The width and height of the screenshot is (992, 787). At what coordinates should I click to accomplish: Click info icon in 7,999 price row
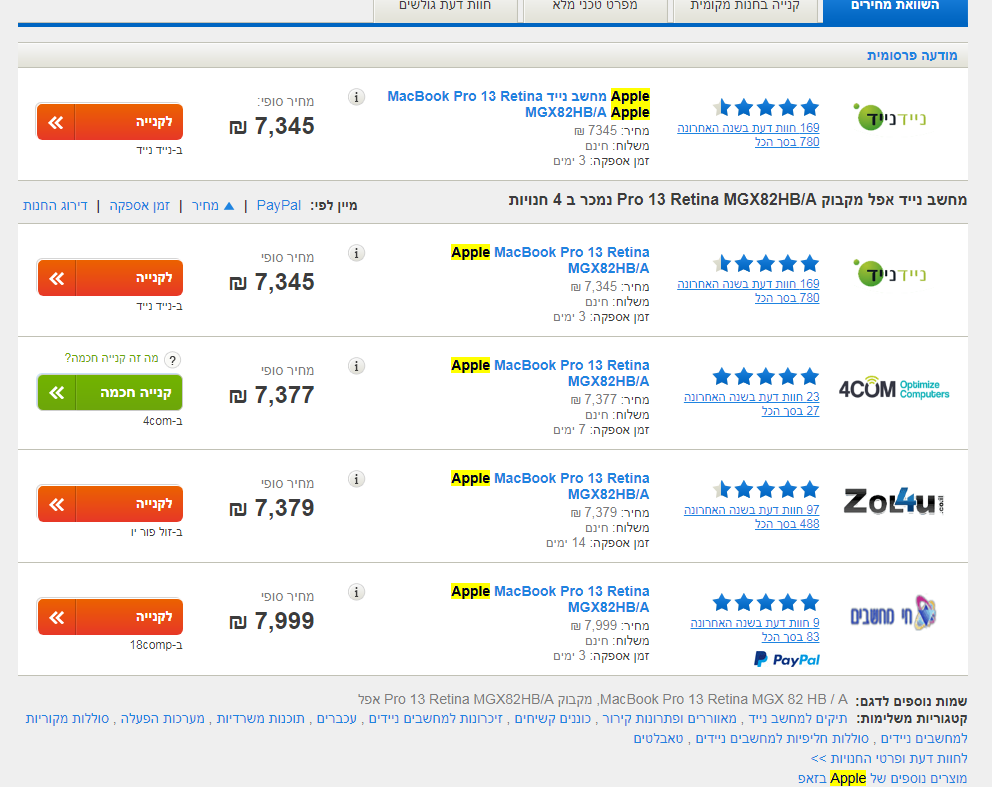[x=356, y=592]
